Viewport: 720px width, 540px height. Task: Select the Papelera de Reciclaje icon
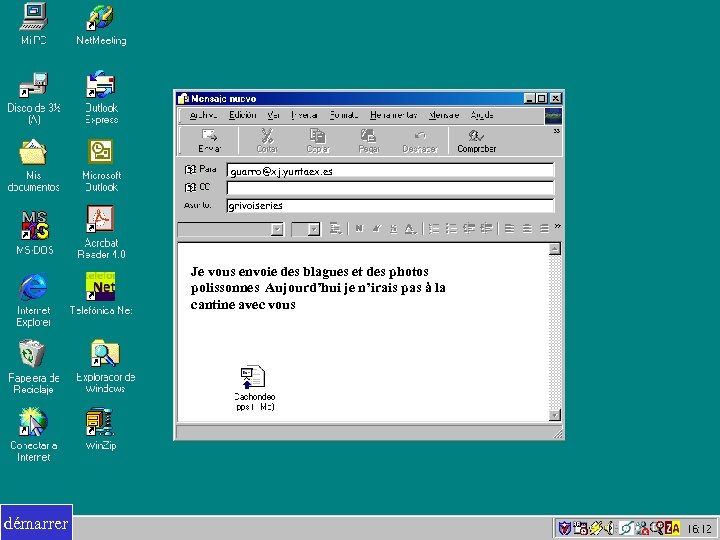[33, 367]
